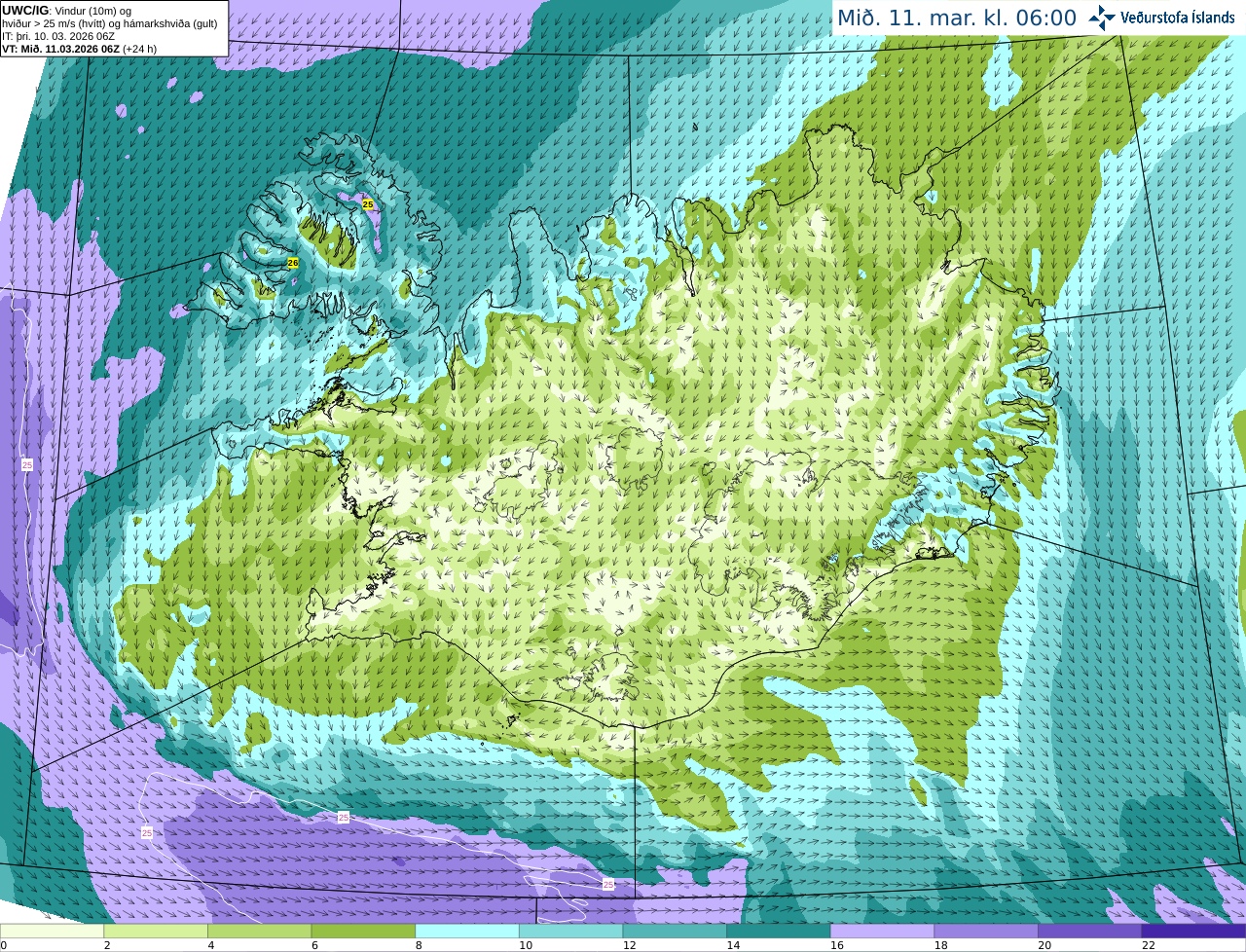The width and height of the screenshot is (1246, 952).
Task: Select the 2–4 m/s light green legend swatch
Action: [156, 931]
